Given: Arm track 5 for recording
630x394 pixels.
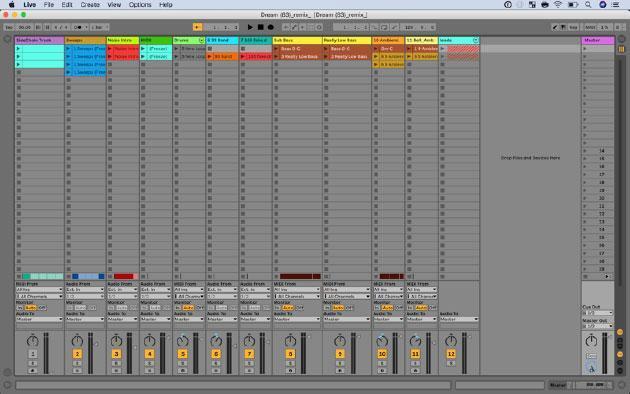Looking at the screenshot, I should [x=182, y=370].
